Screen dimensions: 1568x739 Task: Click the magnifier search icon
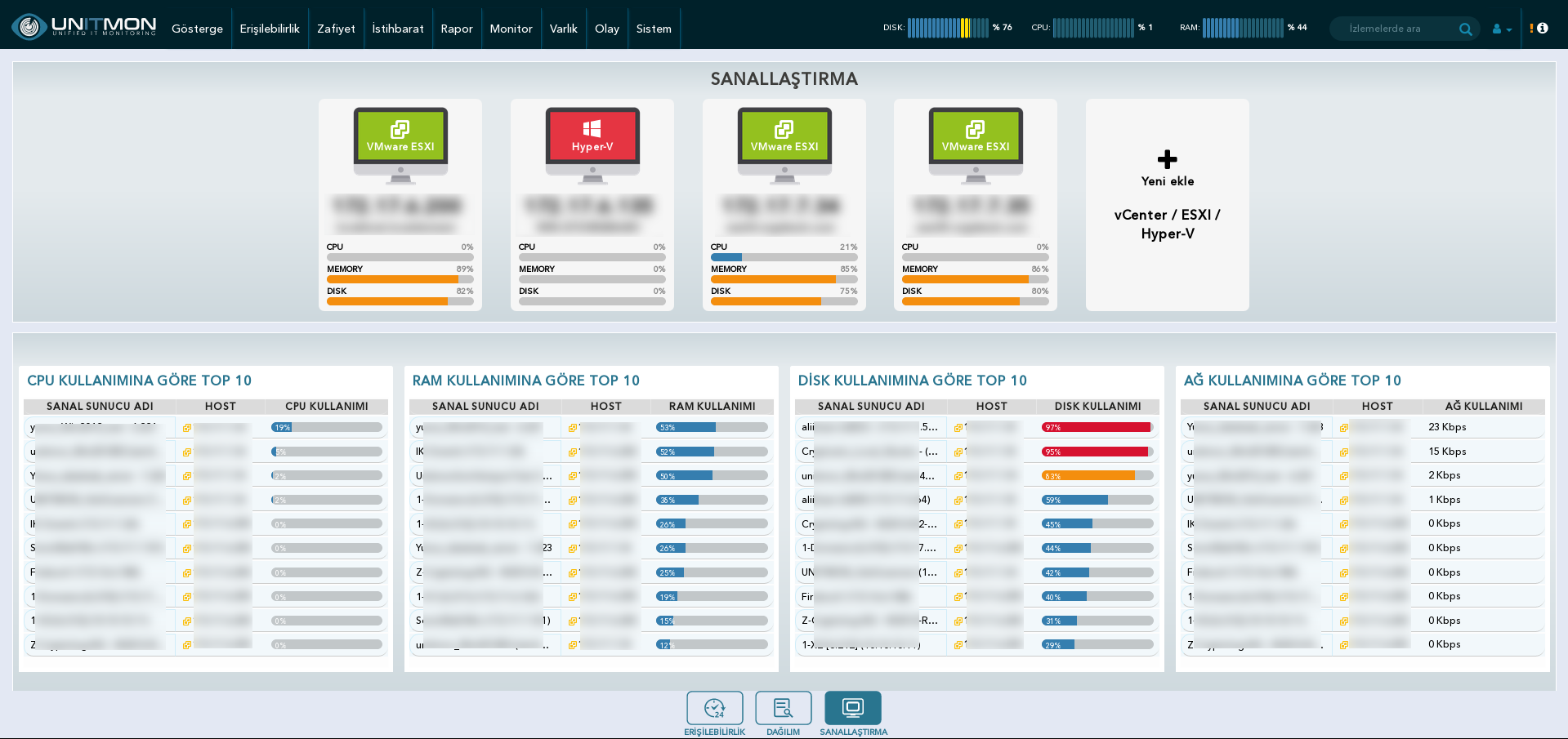(x=1466, y=29)
